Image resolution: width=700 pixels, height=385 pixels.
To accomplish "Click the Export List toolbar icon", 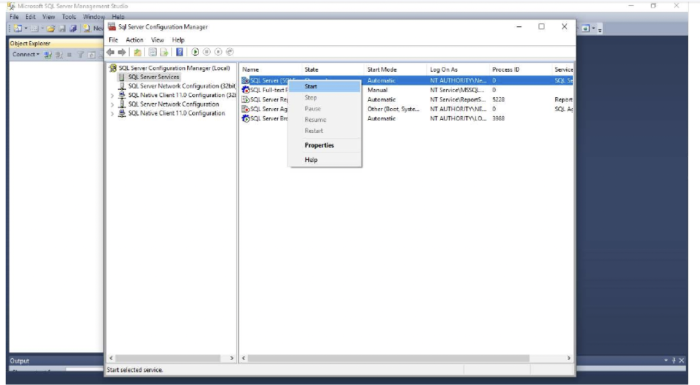I will [164, 52].
